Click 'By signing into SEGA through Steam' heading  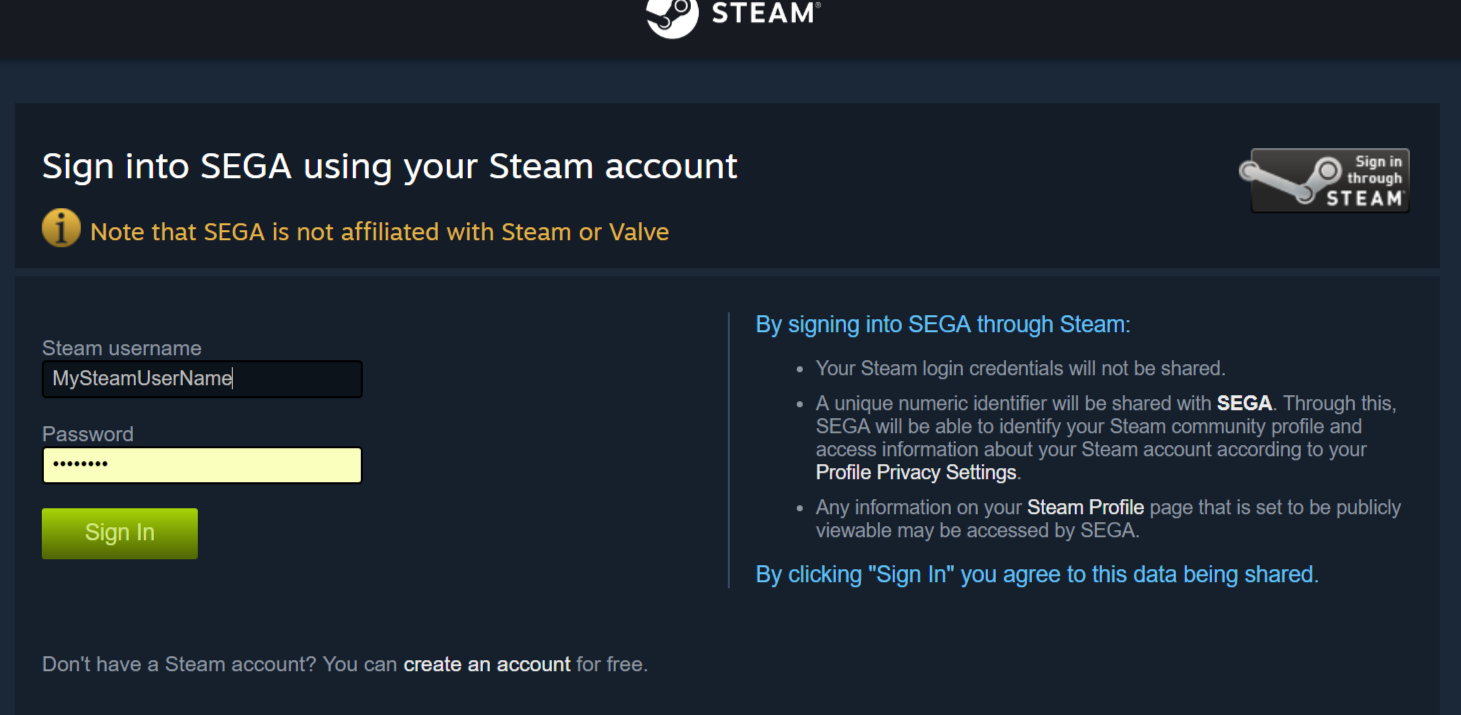[x=943, y=325]
